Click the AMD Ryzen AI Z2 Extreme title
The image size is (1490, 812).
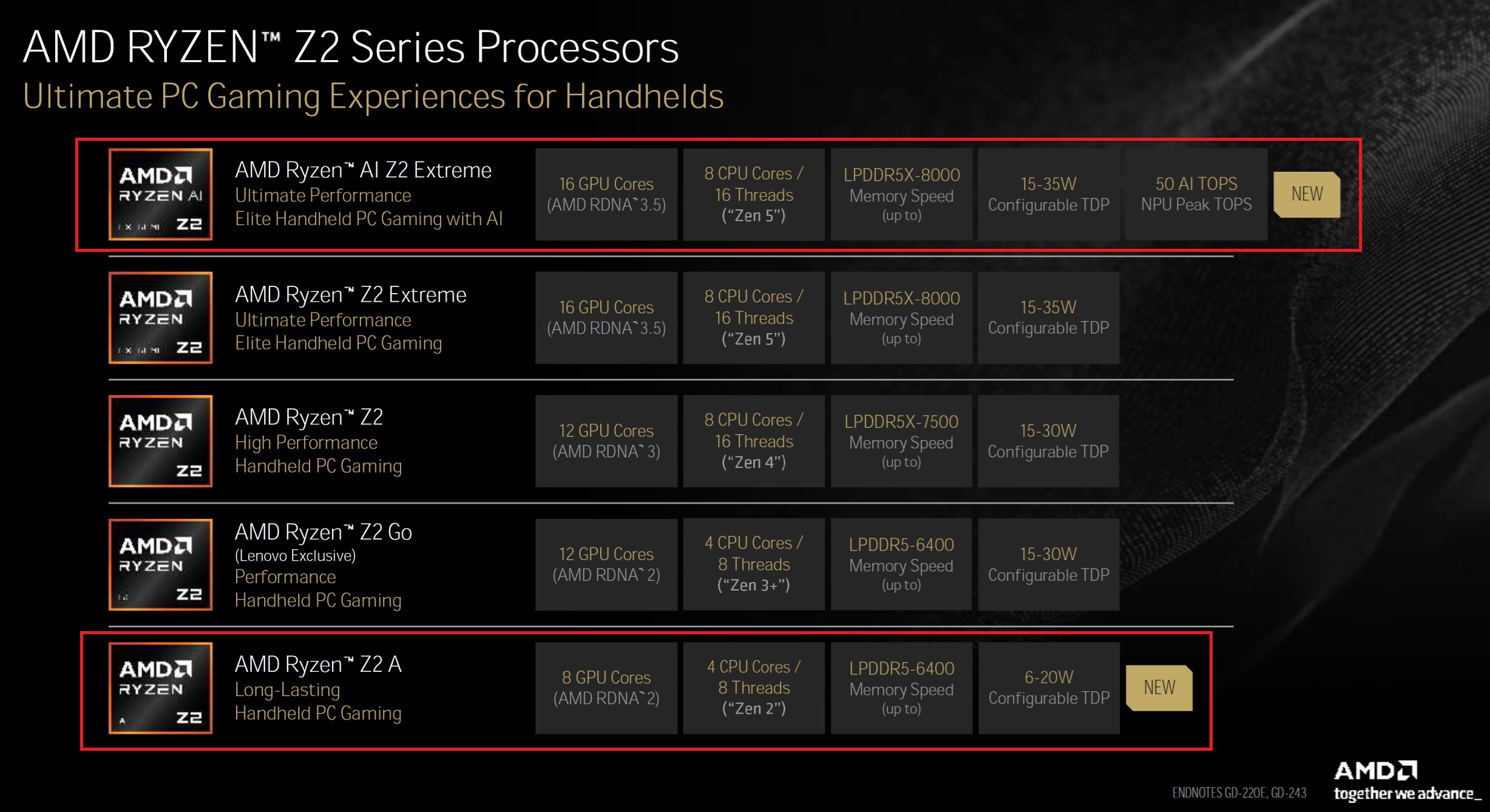point(363,170)
